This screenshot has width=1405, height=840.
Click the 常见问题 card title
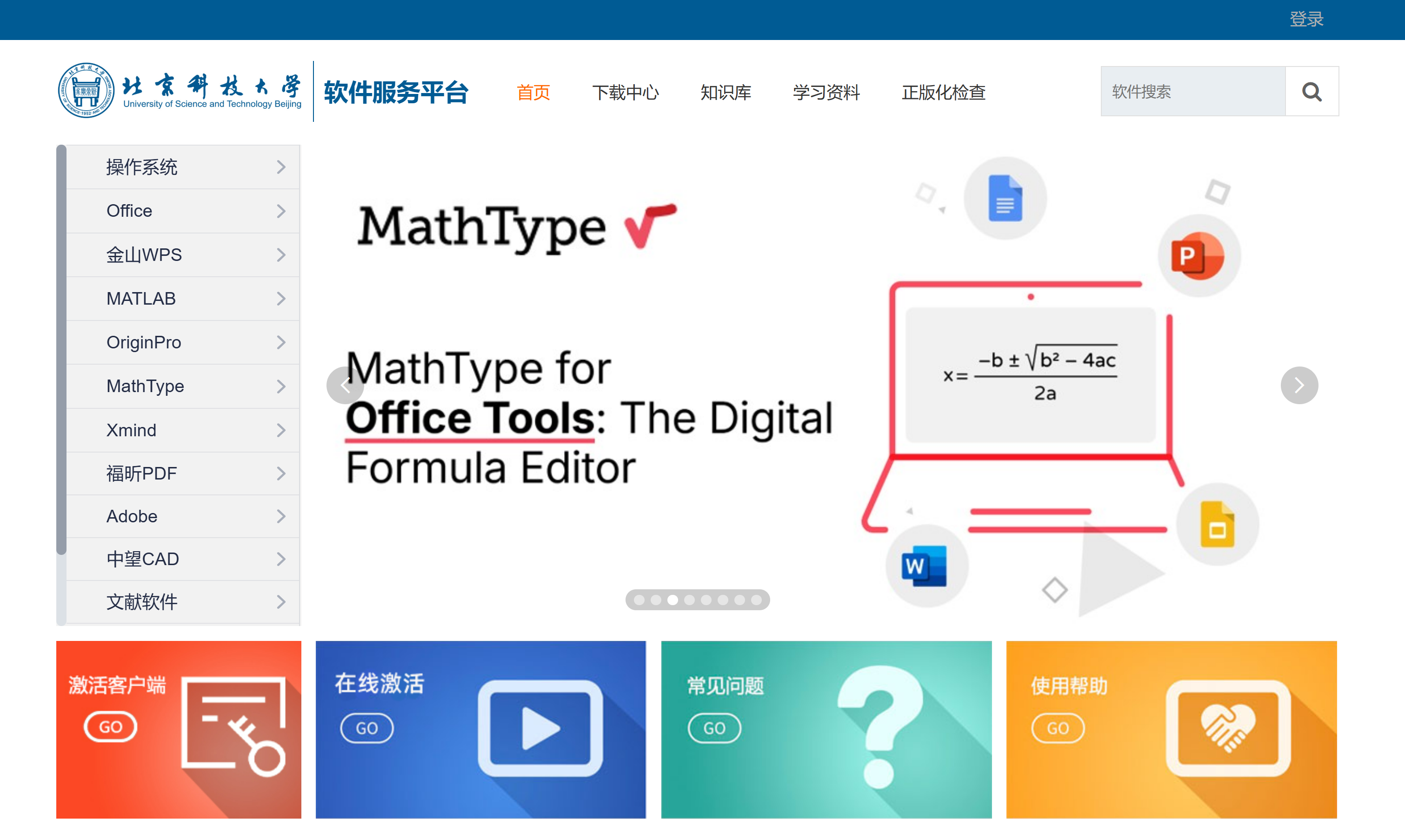point(726,686)
